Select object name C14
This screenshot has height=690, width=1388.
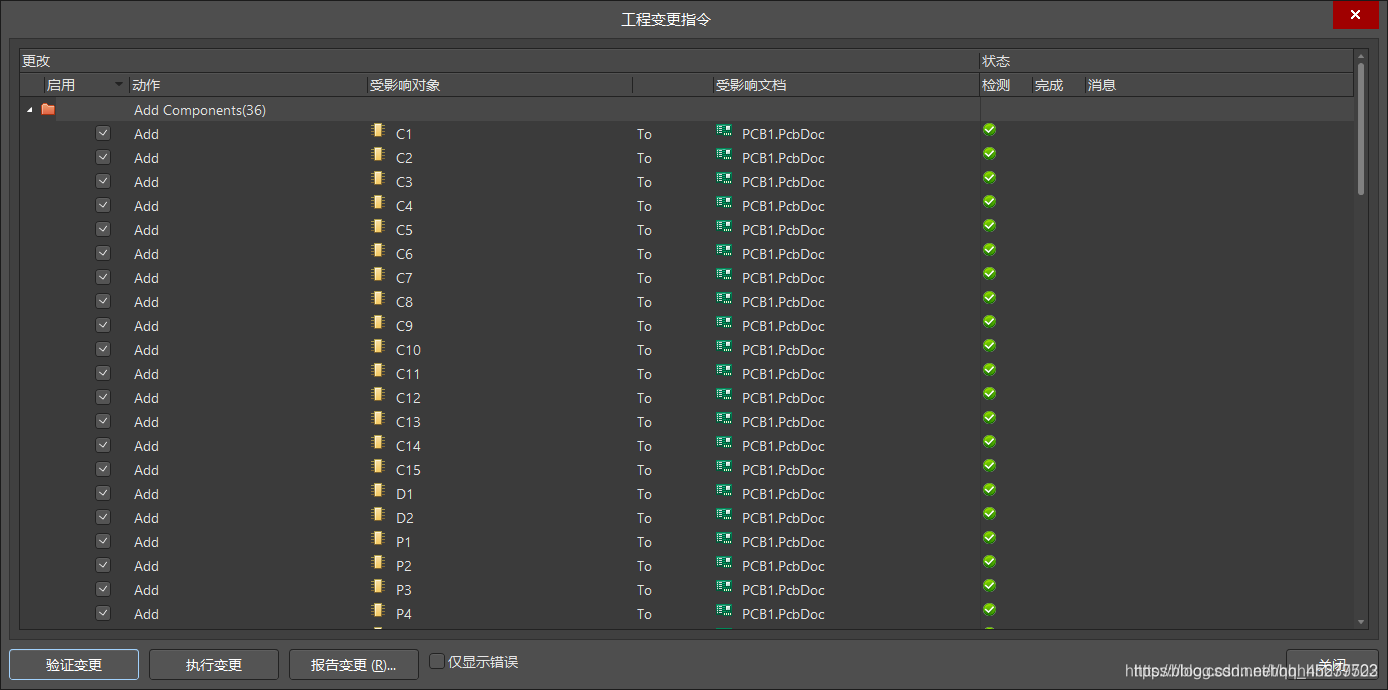(x=408, y=446)
